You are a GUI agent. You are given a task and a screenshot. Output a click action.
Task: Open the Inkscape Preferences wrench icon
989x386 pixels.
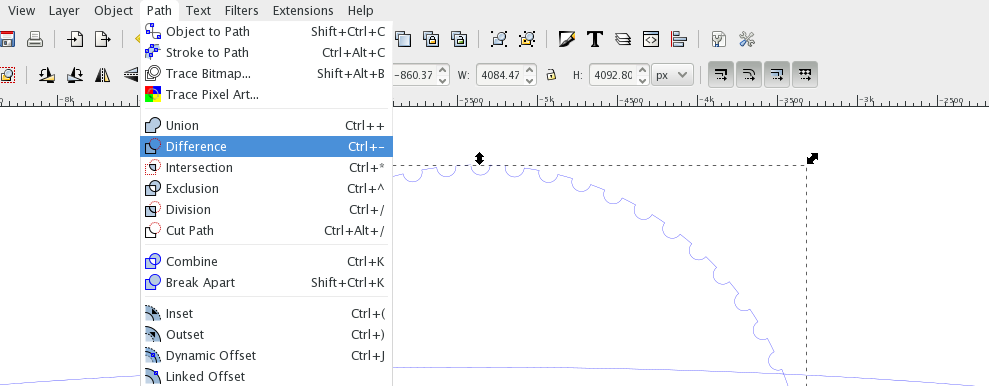point(746,40)
